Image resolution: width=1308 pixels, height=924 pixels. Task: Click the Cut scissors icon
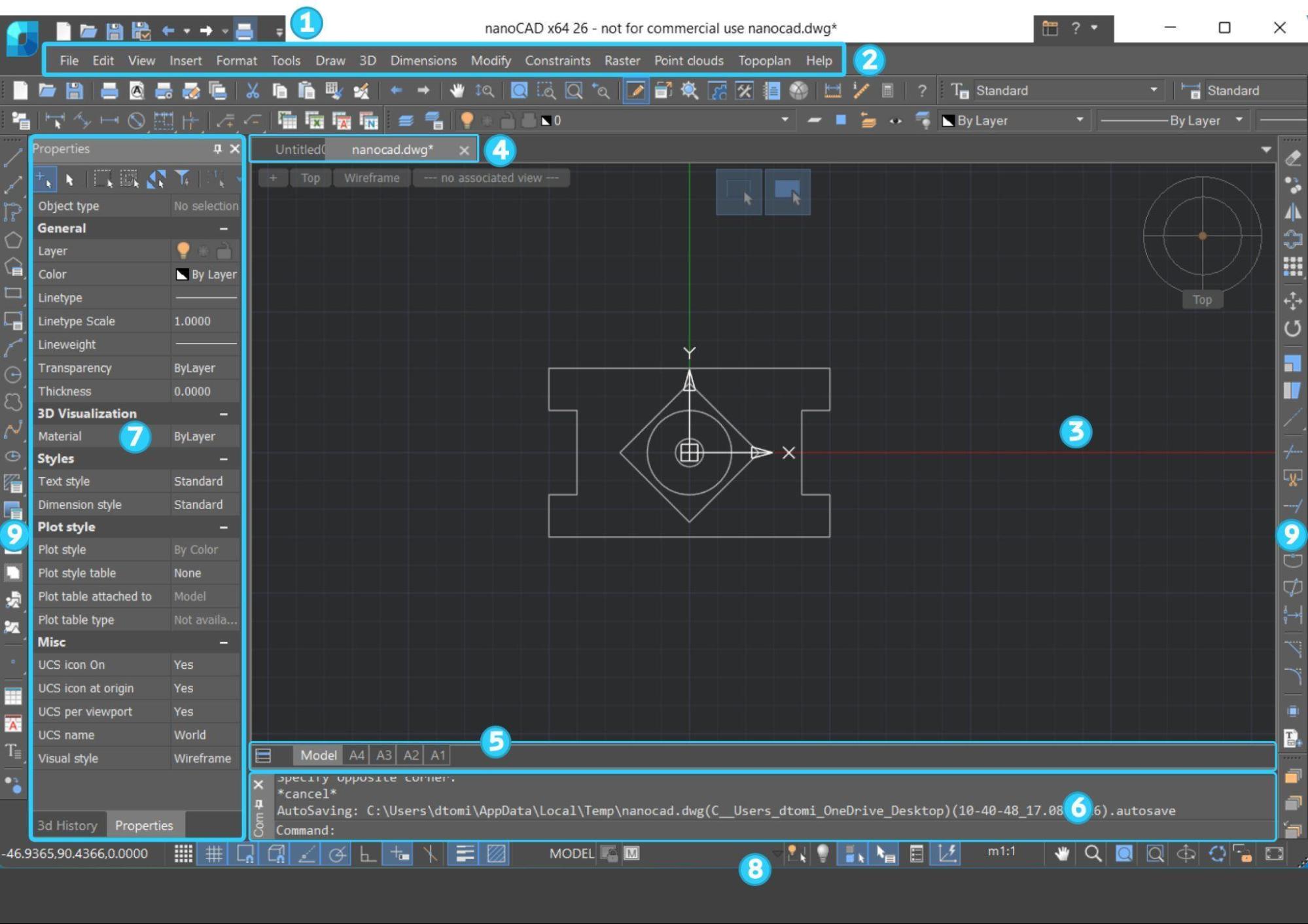pyautogui.click(x=252, y=90)
